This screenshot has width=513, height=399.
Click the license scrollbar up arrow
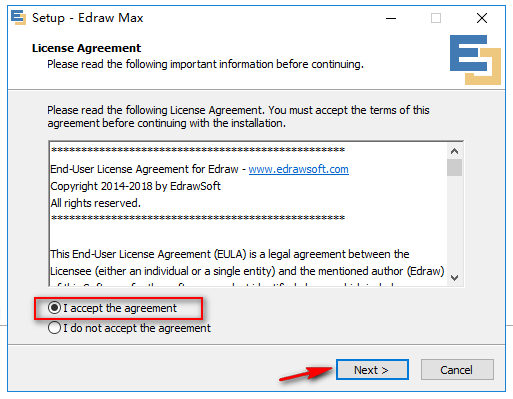coord(454,151)
